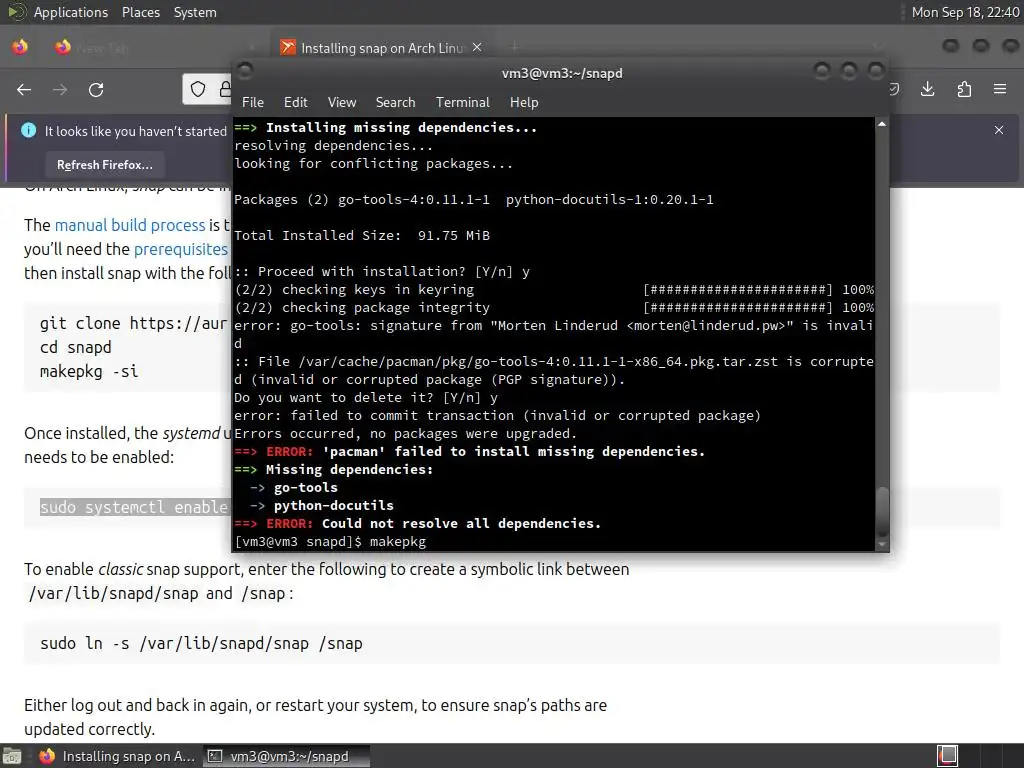Click the vm3@vm3:~/snapd taskbar entry
The width and height of the screenshot is (1024, 768).
(286, 756)
